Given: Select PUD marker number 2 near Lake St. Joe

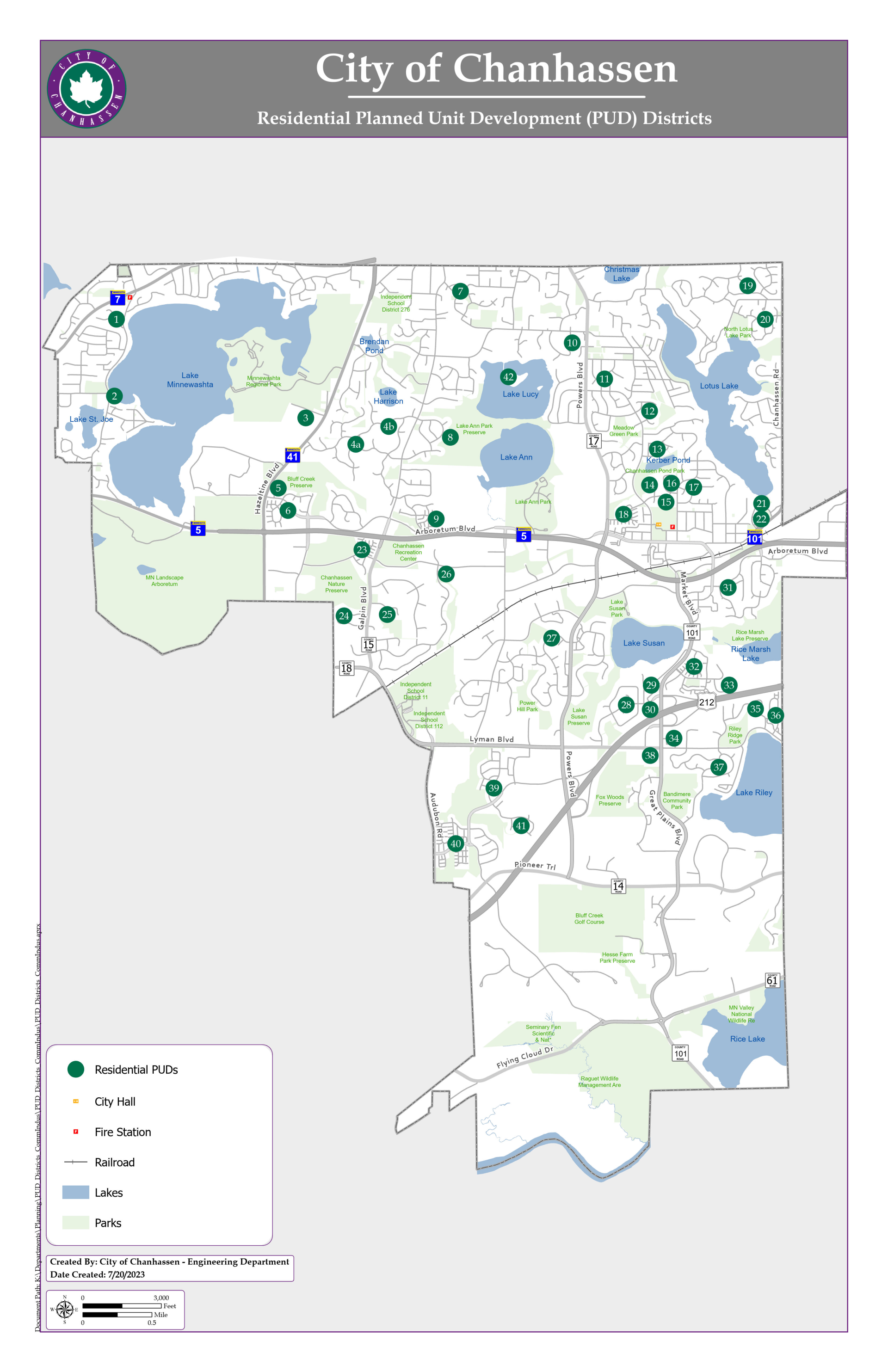Looking at the screenshot, I should coord(114,395).
